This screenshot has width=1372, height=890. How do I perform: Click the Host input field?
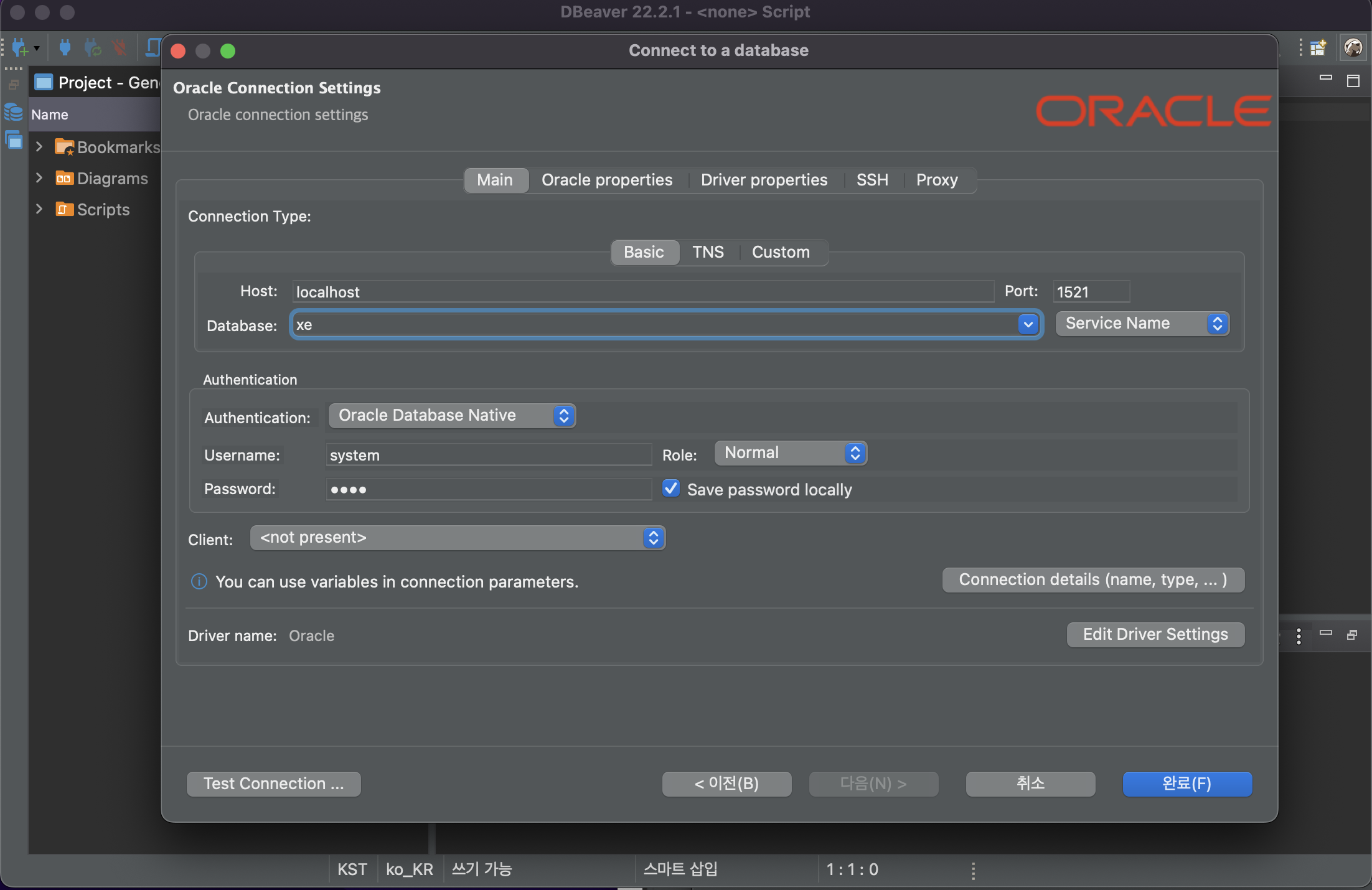[643, 291]
